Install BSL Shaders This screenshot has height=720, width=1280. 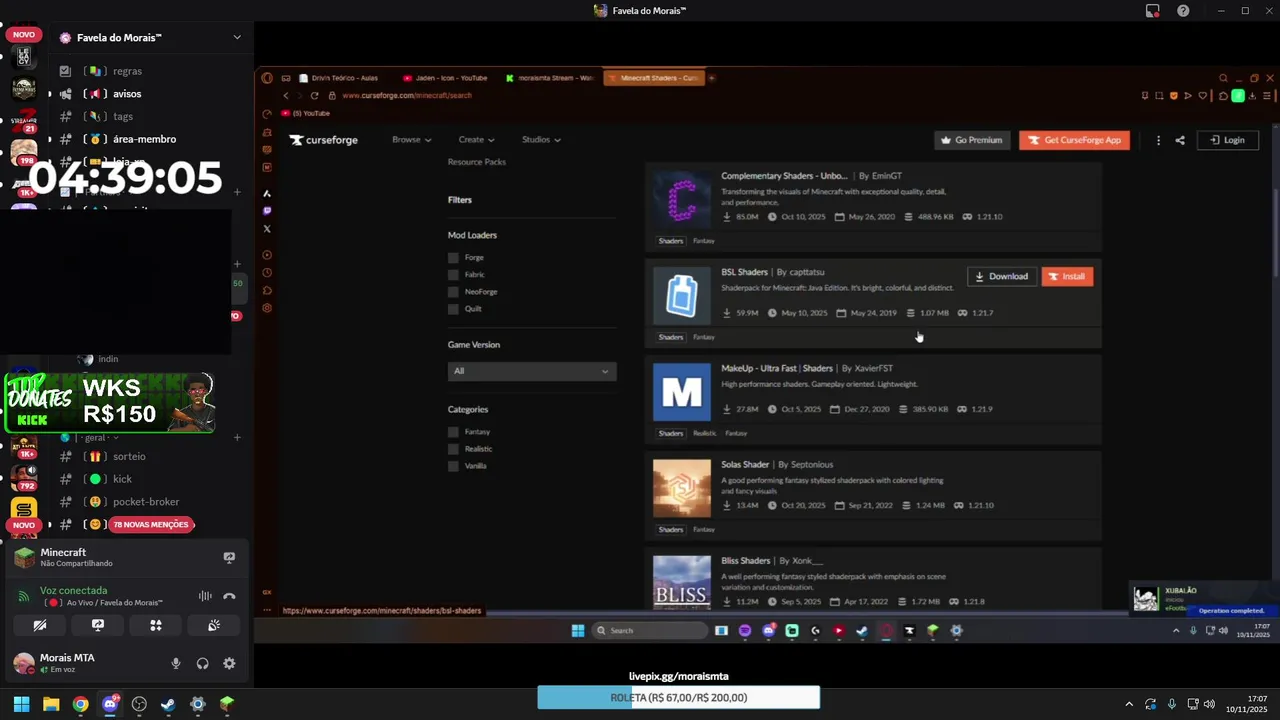(1067, 276)
